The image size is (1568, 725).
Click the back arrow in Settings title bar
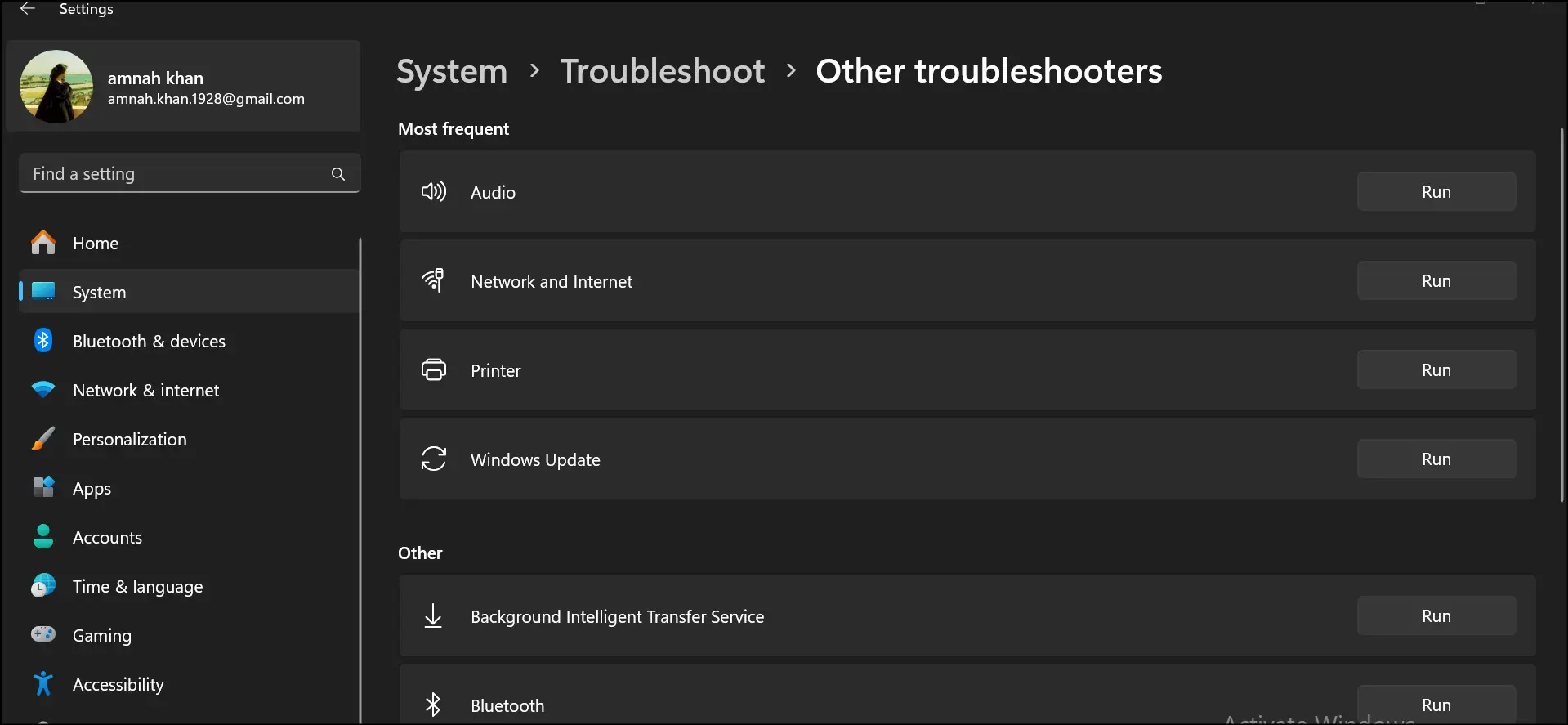tap(28, 9)
